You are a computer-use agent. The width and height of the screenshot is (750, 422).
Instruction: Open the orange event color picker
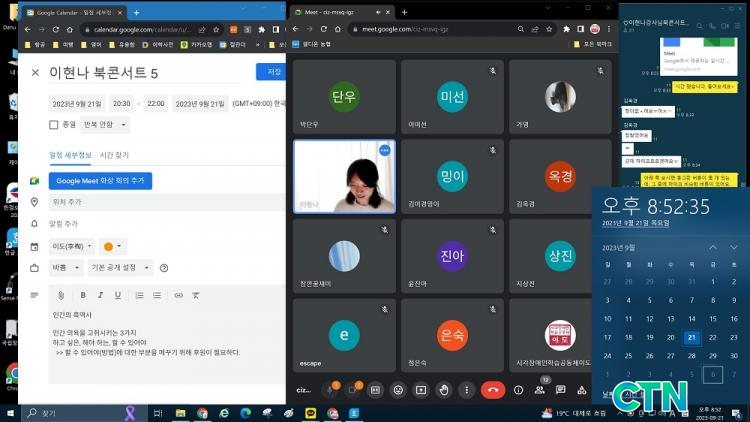(112, 246)
